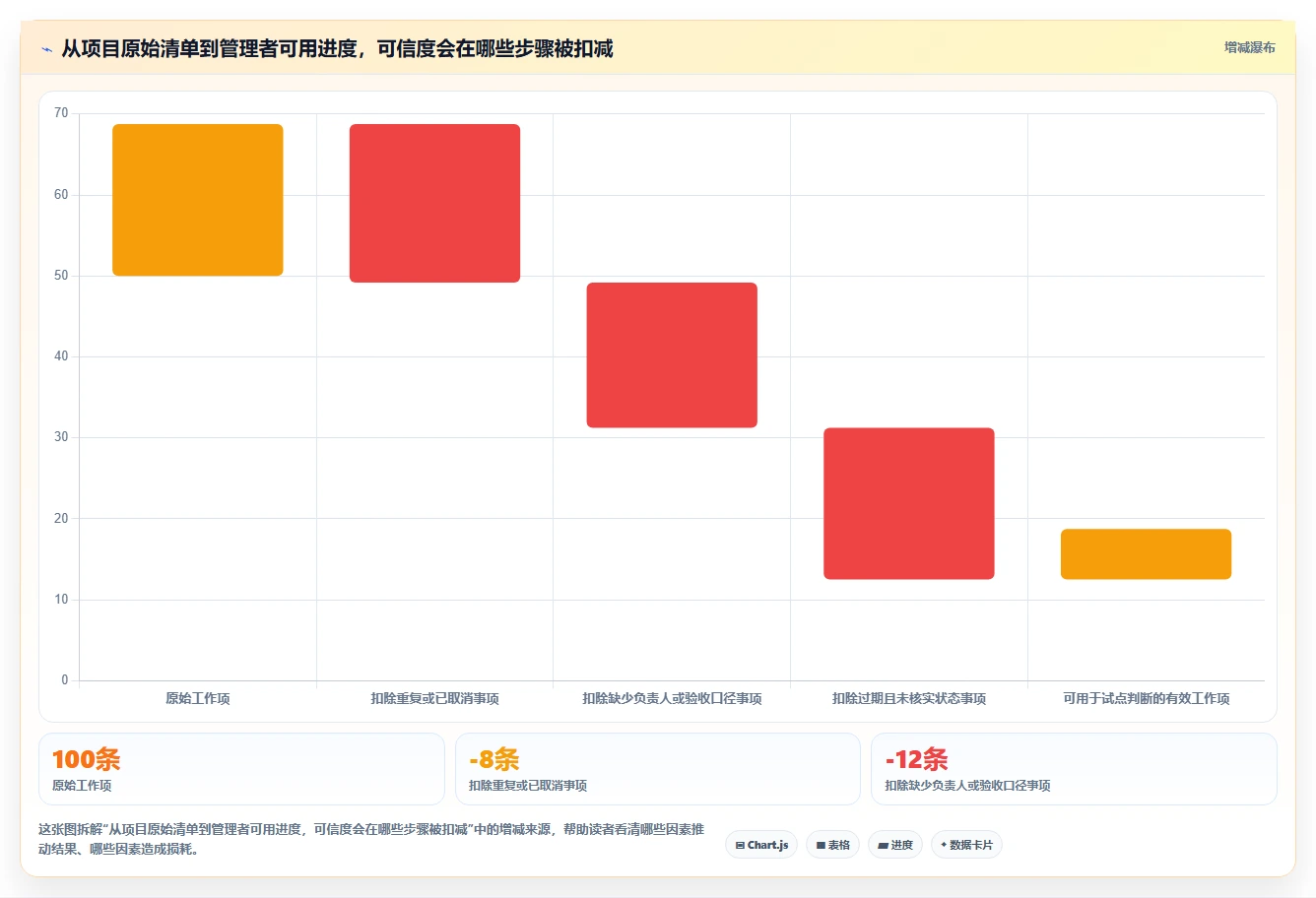Click 扣除缺少负责人或验收口径事项 caption in third card
1316x898 pixels.
click(x=967, y=786)
